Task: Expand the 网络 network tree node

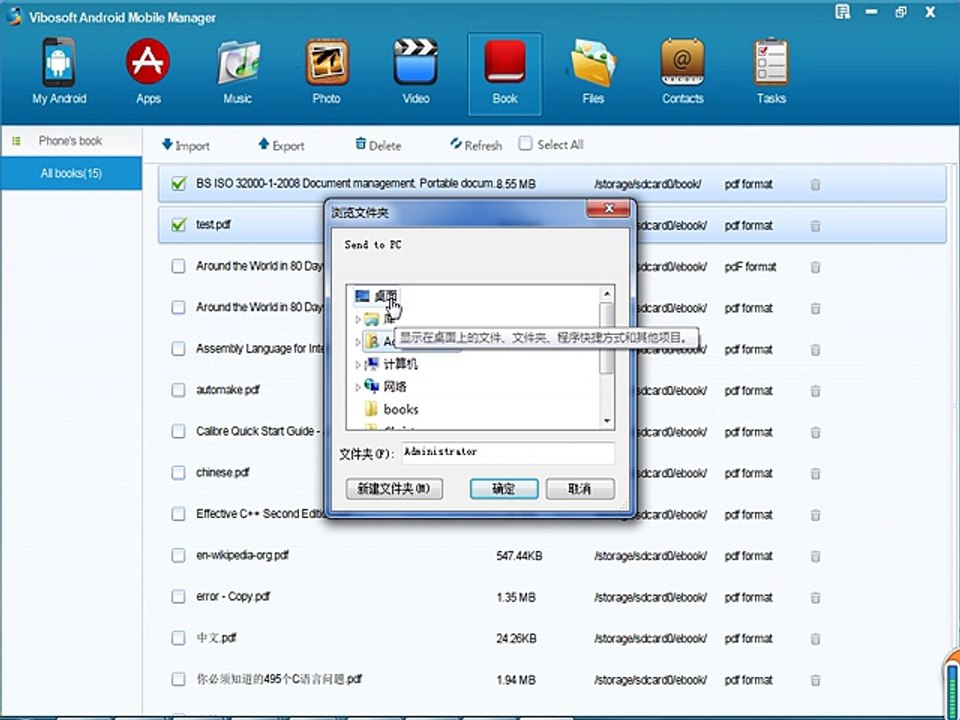Action: click(x=358, y=387)
